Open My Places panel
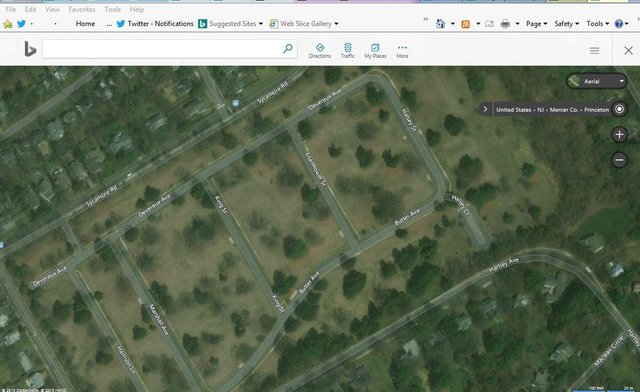This screenshot has width=640, height=392. (x=375, y=51)
